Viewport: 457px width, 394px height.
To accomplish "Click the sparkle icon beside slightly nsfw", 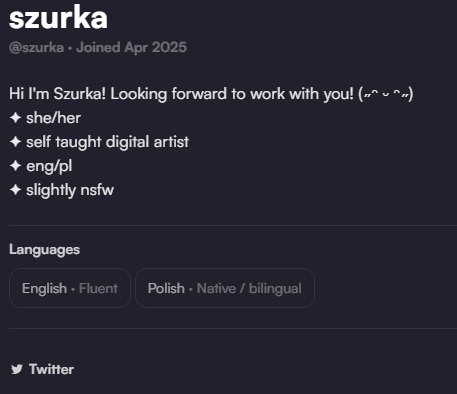I will point(15,190).
